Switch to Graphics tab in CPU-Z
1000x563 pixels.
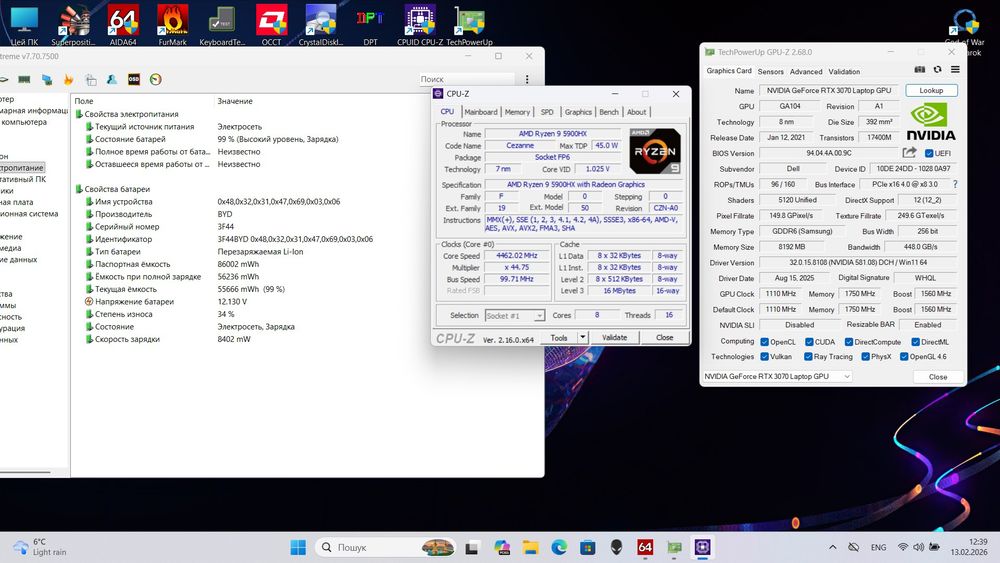tap(578, 112)
